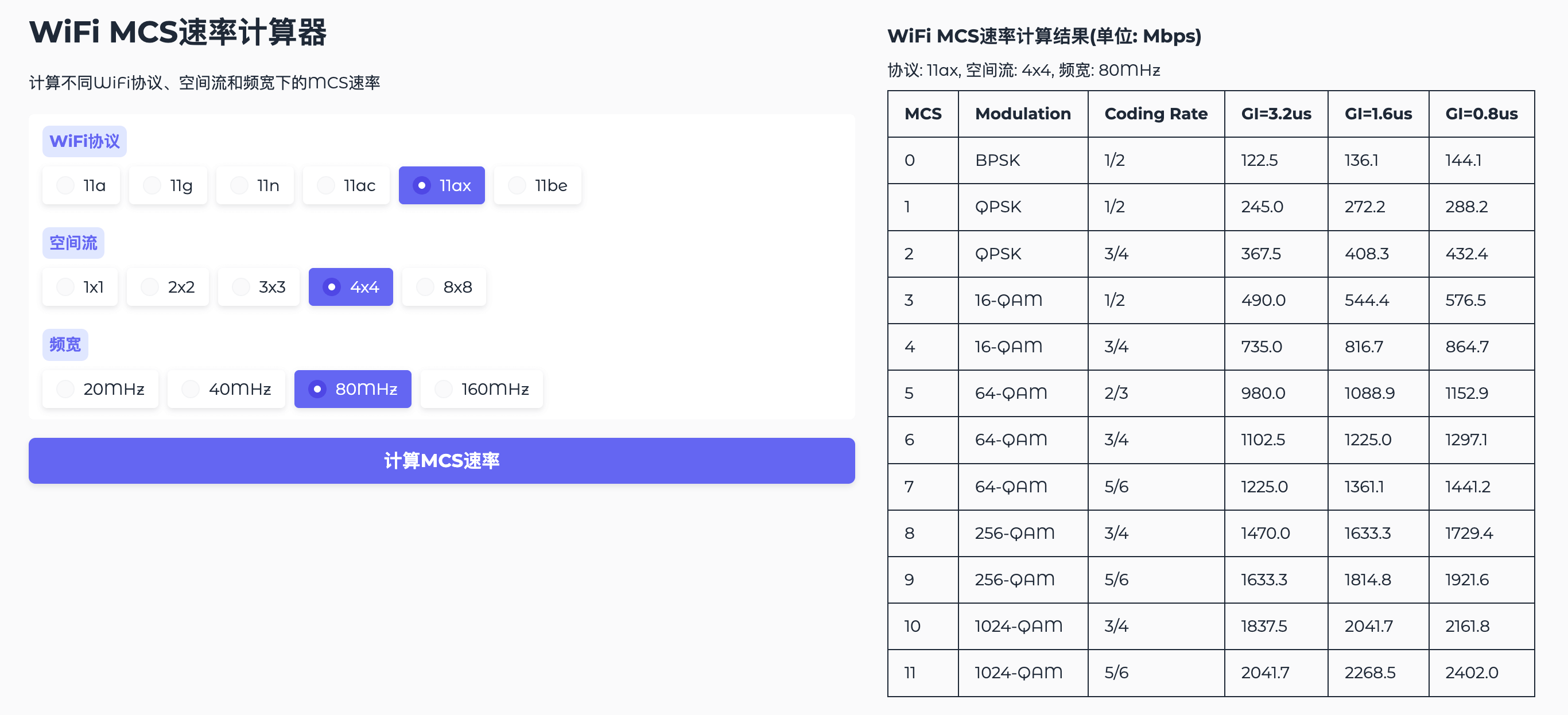This screenshot has width=1568, height=715.
Task: Click the Coding Rate column header
Action: 1156,114
